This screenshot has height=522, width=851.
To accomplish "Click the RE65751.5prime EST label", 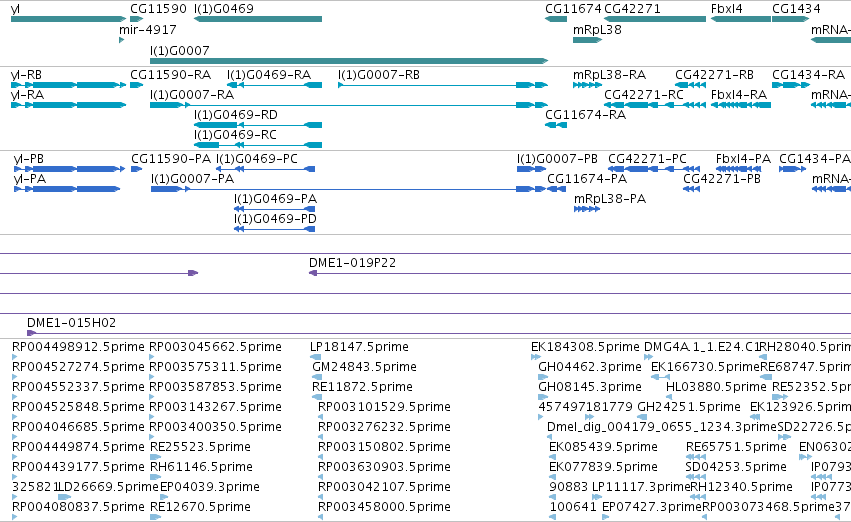I will tap(736, 447).
